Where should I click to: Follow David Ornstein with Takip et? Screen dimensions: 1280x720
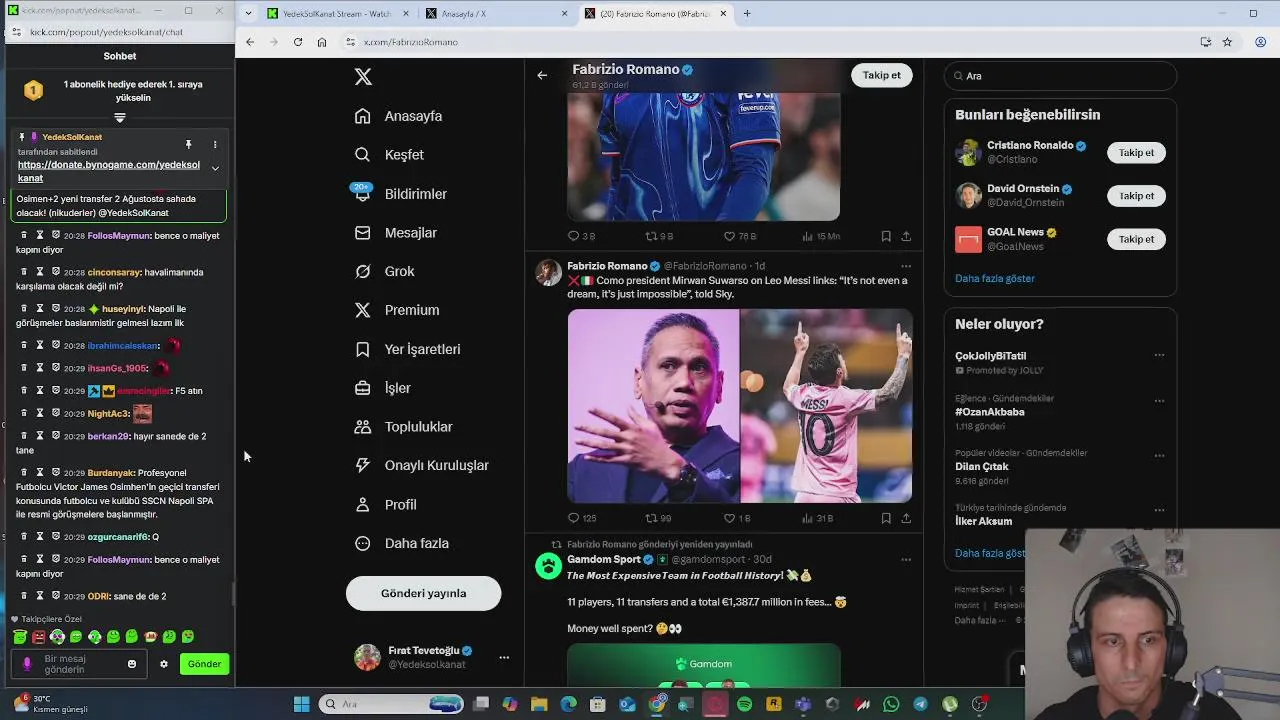(x=1136, y=196)
